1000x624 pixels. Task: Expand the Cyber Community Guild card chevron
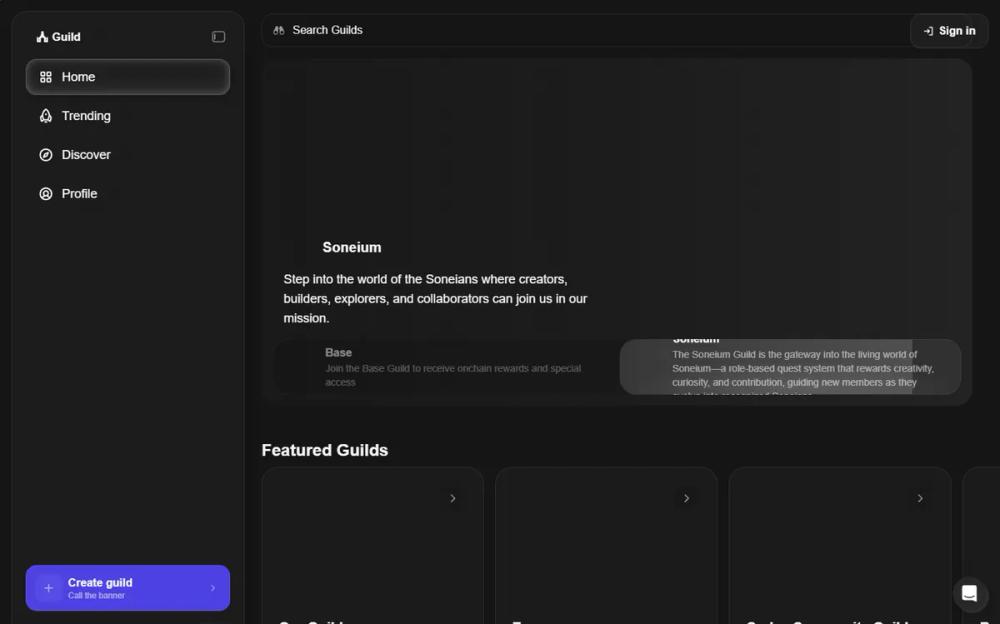click(920, 497)
